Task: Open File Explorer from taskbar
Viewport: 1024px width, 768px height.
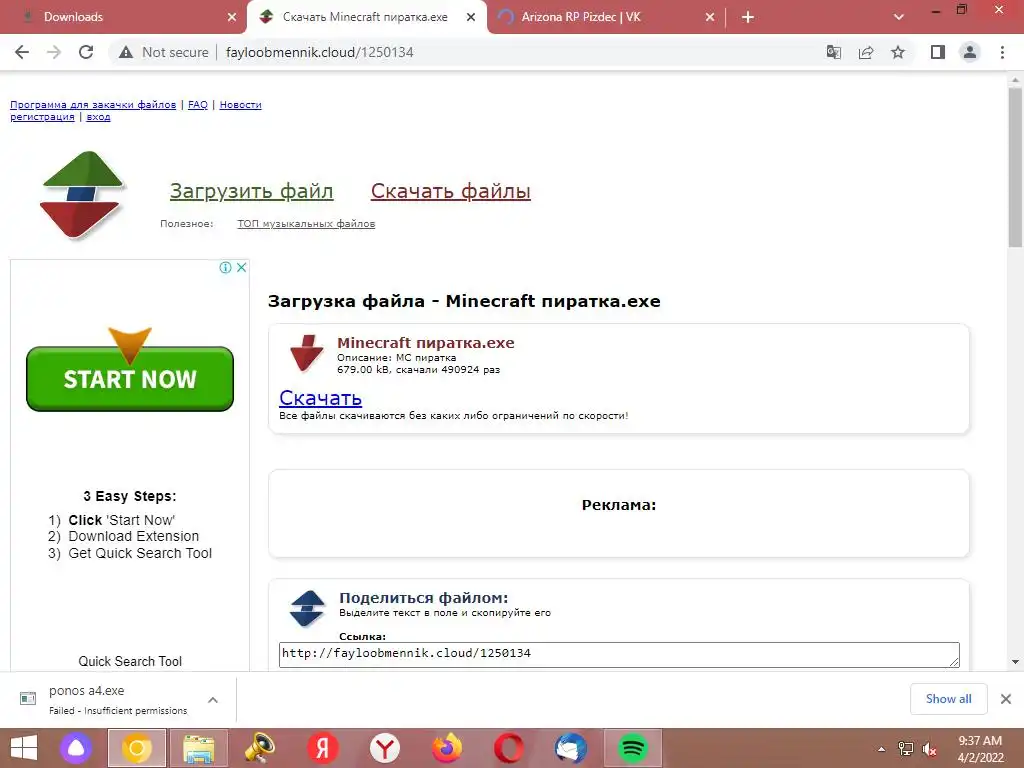Action: pyautogui.click(x=199, y=748)
